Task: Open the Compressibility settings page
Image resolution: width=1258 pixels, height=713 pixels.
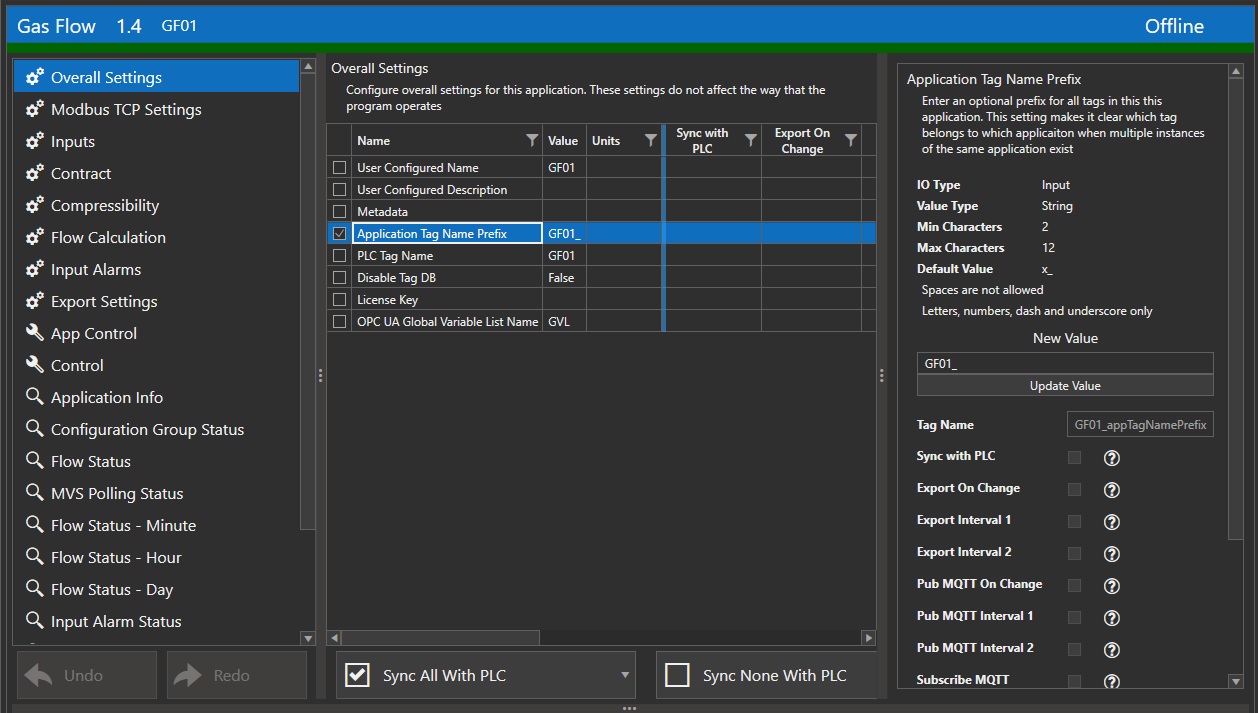Action: point(105,205)
